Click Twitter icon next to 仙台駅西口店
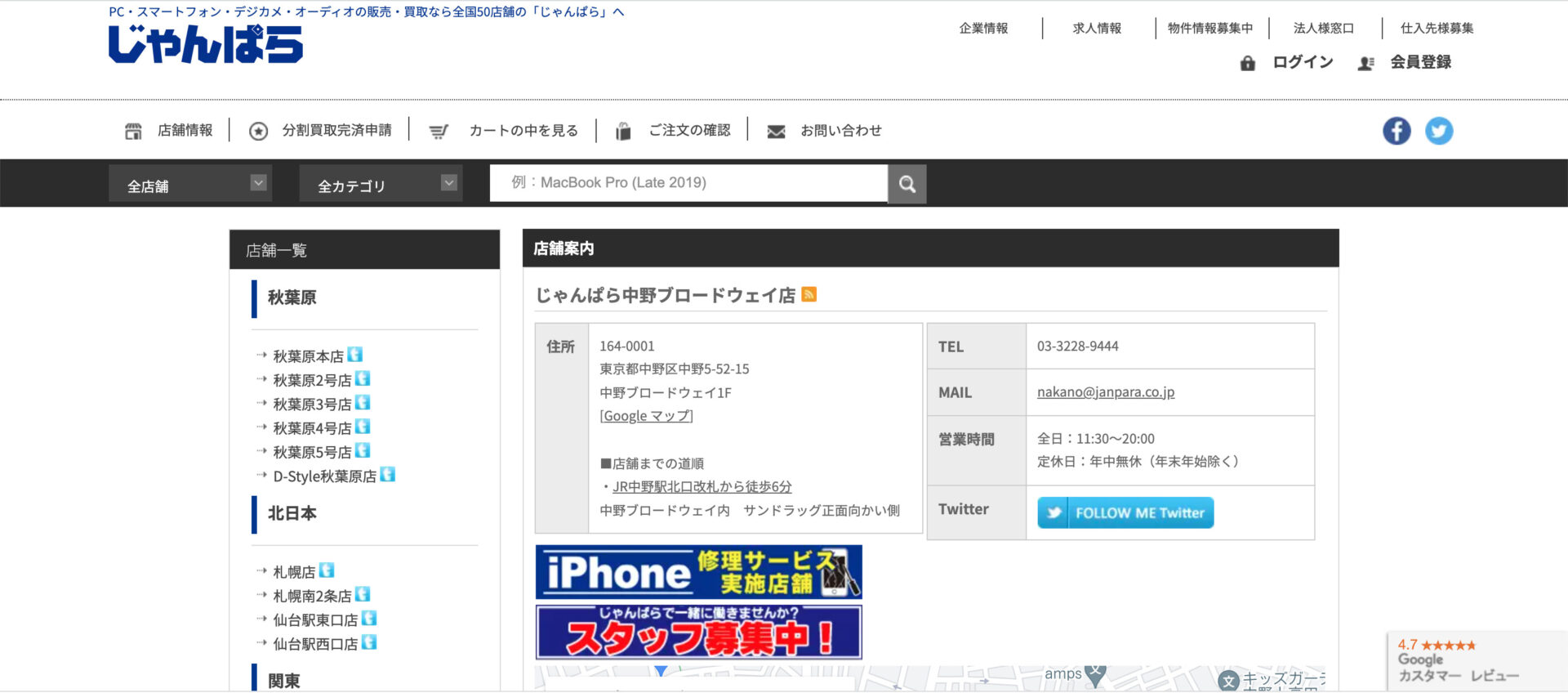Viewport: 1568px width, 693px height. point(369,642)
